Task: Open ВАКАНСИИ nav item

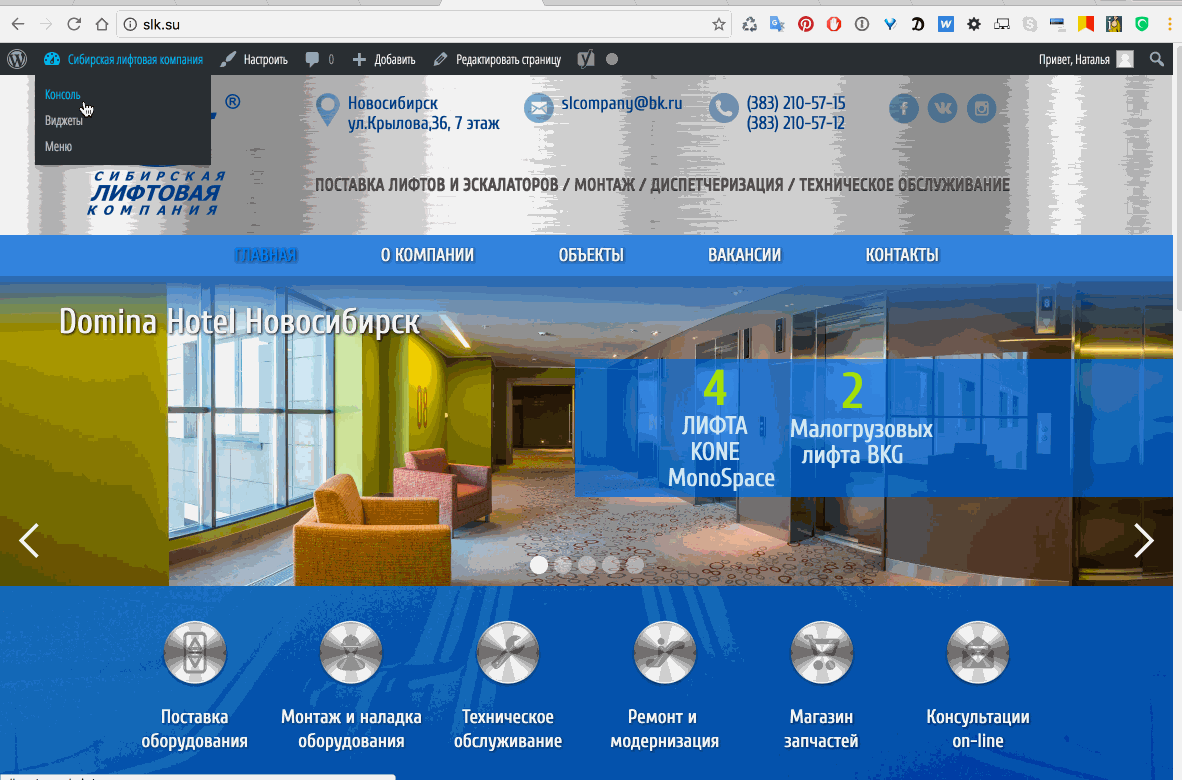Action: click(x=745, y=255)
